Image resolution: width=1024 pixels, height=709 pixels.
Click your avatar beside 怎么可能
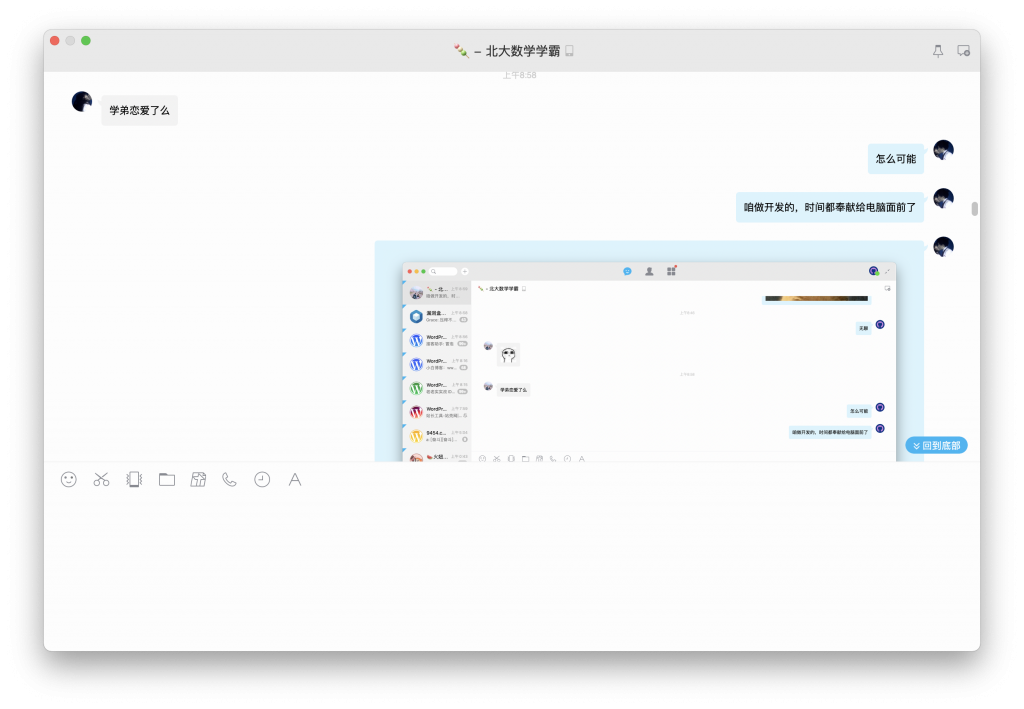[x=942, y=148]
